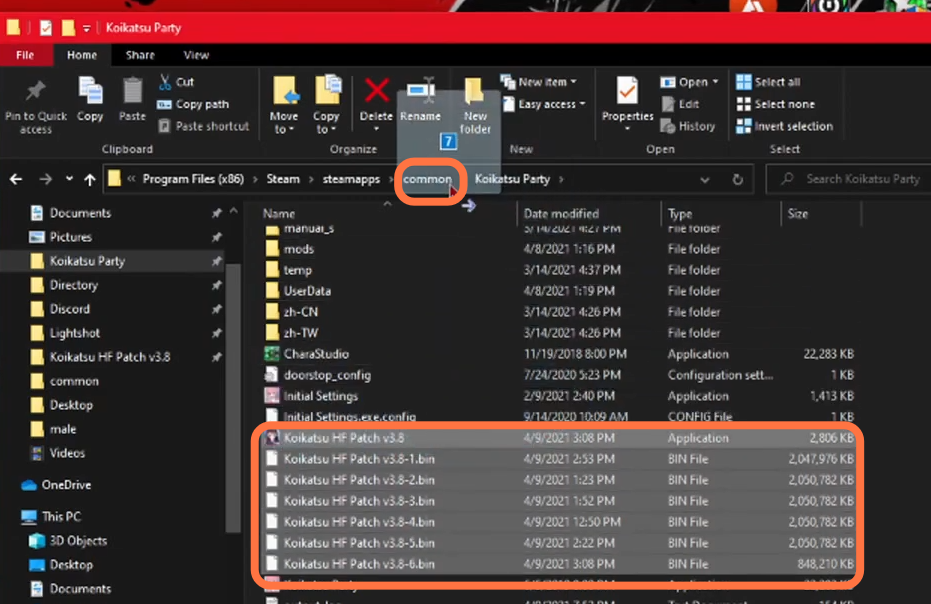
Task: Select the UserData folder
Action: (x=307, y=291)
